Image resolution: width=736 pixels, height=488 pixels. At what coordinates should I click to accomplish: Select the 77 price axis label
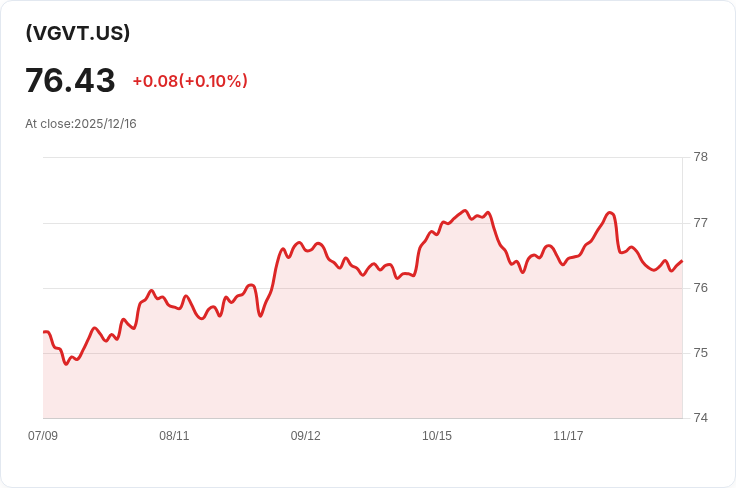700,222
